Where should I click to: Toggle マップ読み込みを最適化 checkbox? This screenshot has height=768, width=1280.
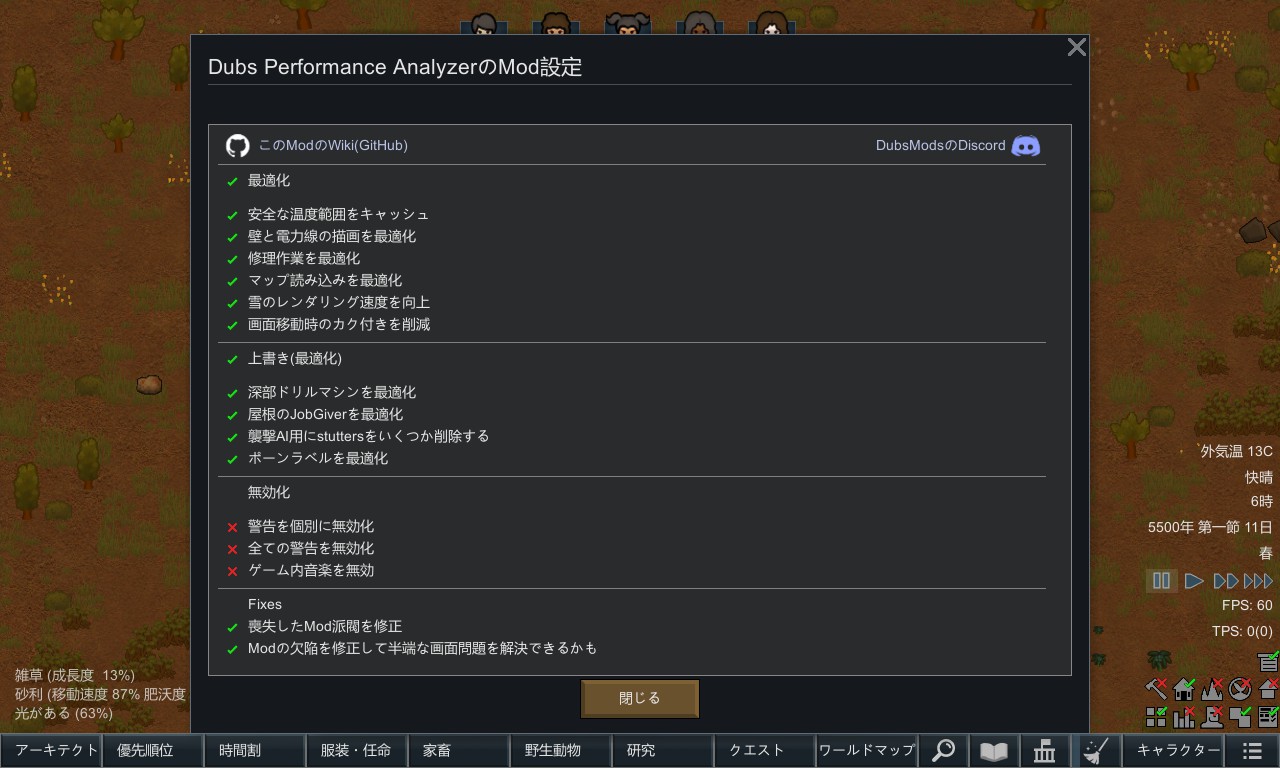tap(232, 282)
